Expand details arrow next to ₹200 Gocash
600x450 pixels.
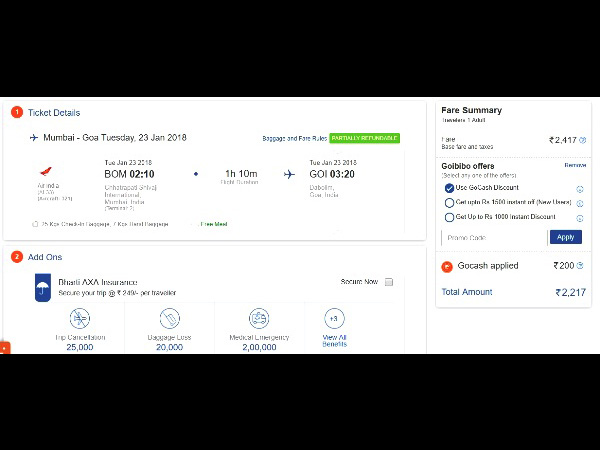coord(582,266)
